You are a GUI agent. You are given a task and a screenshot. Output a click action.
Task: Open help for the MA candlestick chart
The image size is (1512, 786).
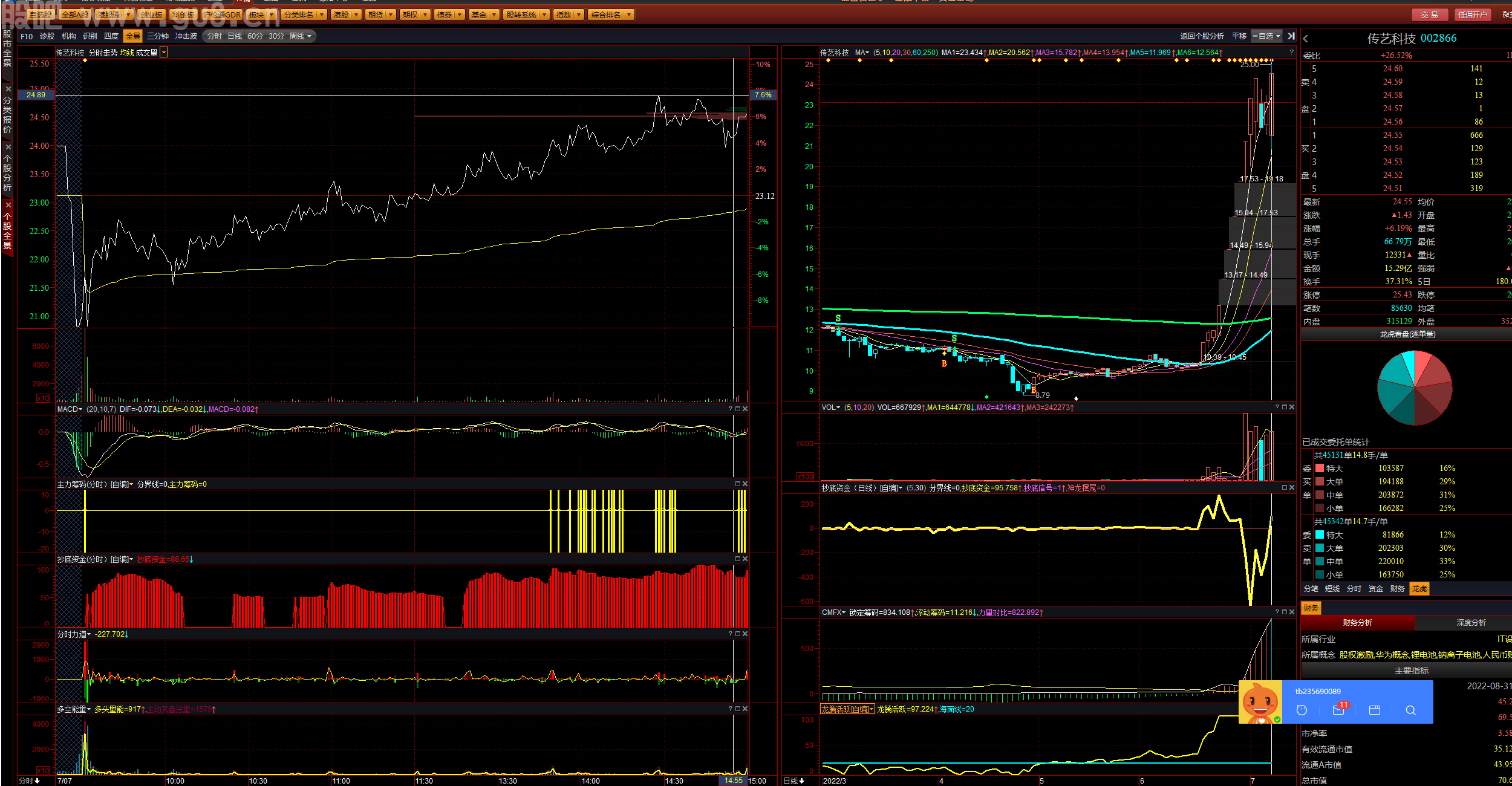pyautogui.click(x=1291, y=53)
